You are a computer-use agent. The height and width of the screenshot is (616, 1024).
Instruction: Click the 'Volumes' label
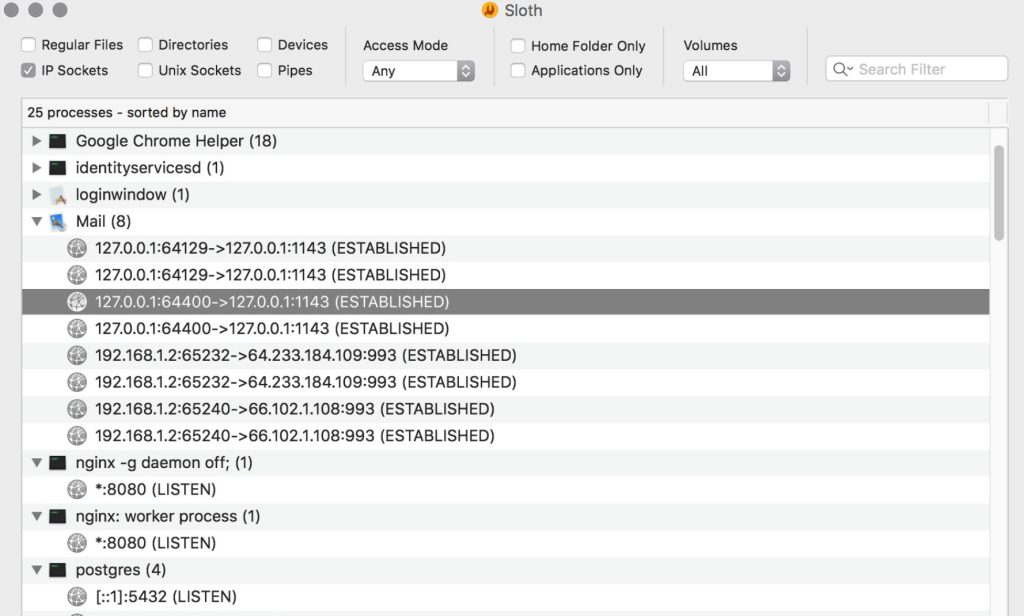pyautogui.click(x=711, y=46)
